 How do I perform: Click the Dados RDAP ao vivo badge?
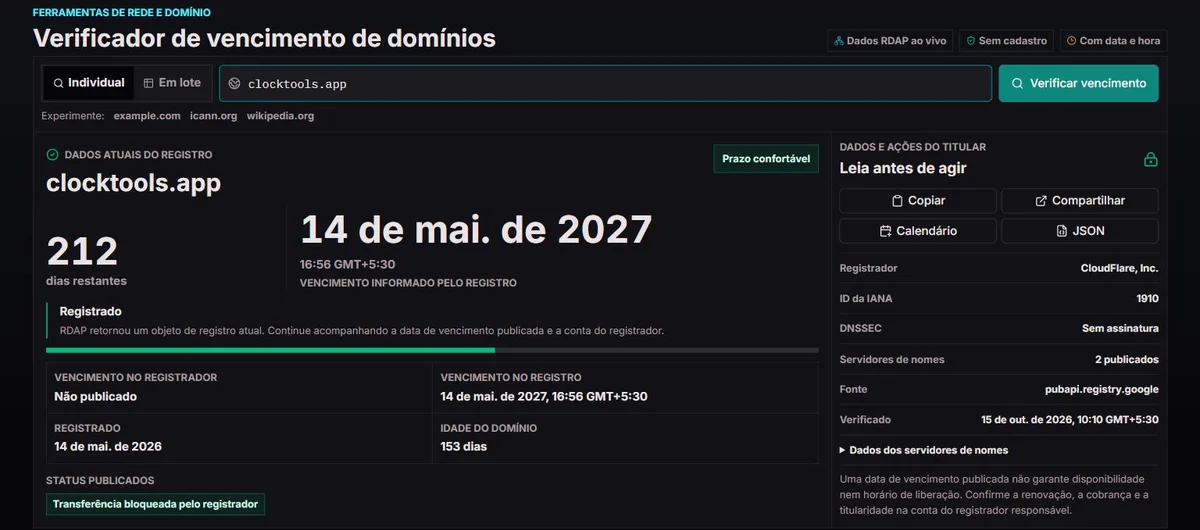(x=890, y=41)
